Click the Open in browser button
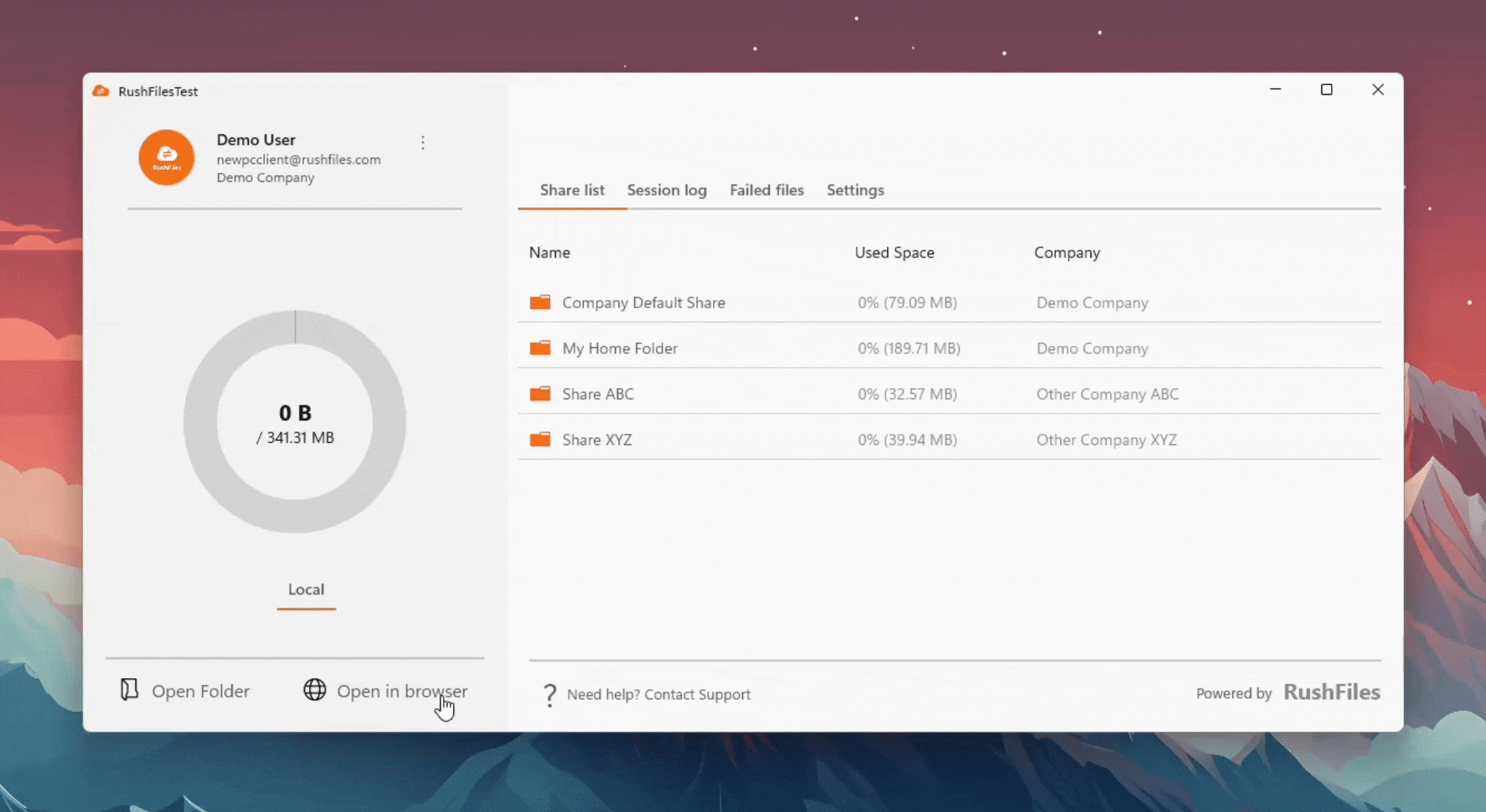The width and height of the screenshot is (1486, 812). pyautogui.click(x=402, y=691)
